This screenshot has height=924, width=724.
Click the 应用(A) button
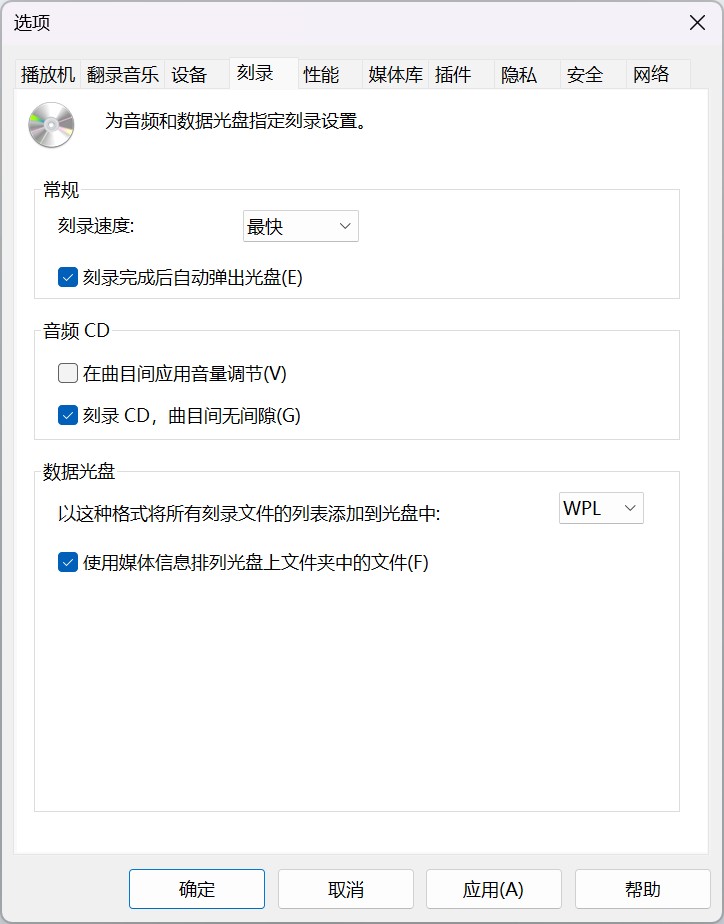(x=494, y=889)
